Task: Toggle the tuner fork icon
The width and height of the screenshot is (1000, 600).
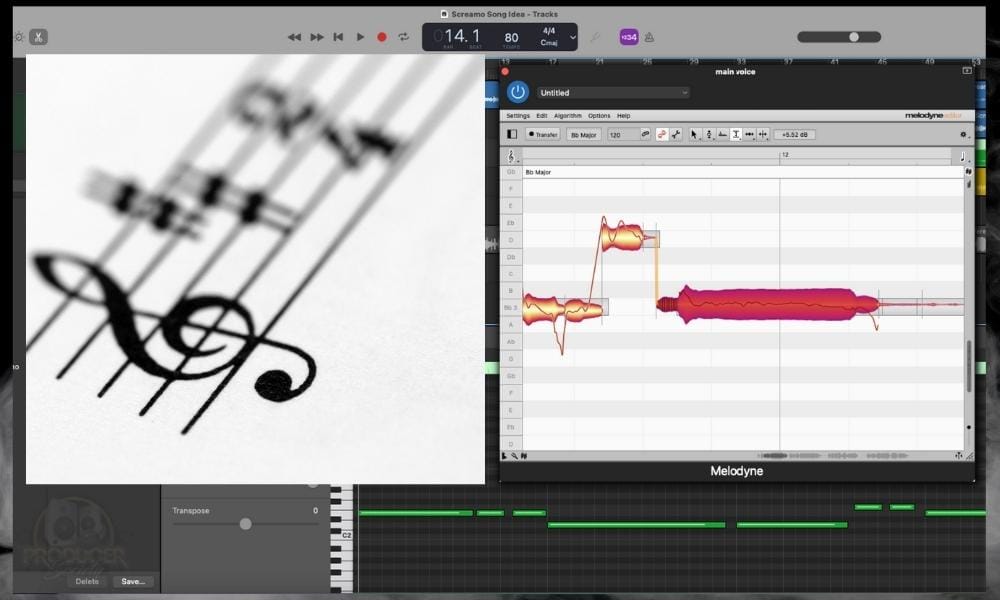Action: pyautogui.click(x=595, y=37)
